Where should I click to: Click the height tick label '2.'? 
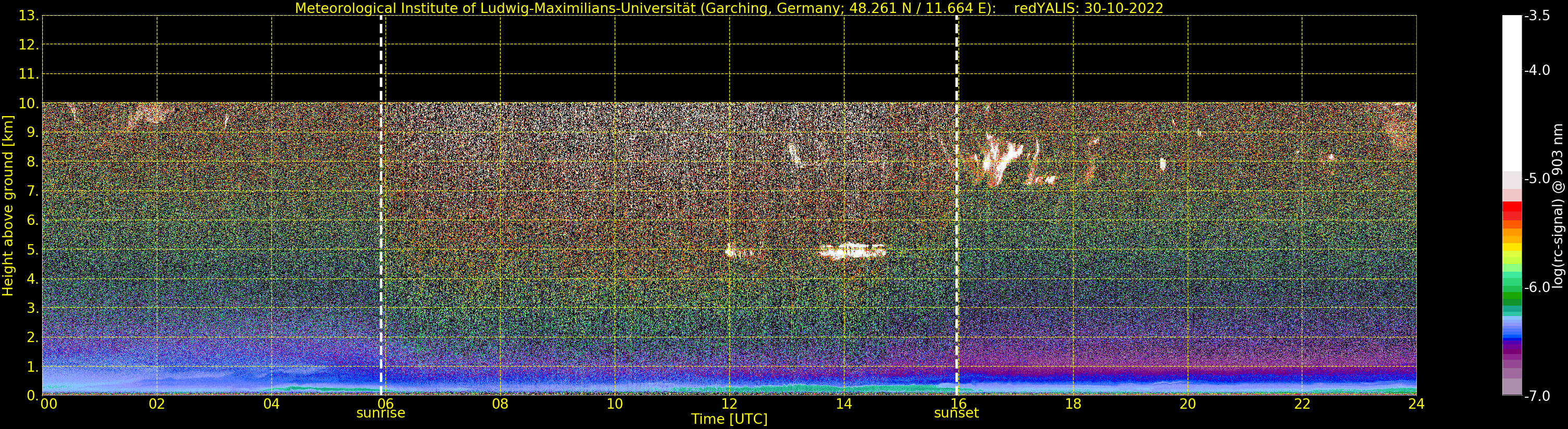(33, 337)
